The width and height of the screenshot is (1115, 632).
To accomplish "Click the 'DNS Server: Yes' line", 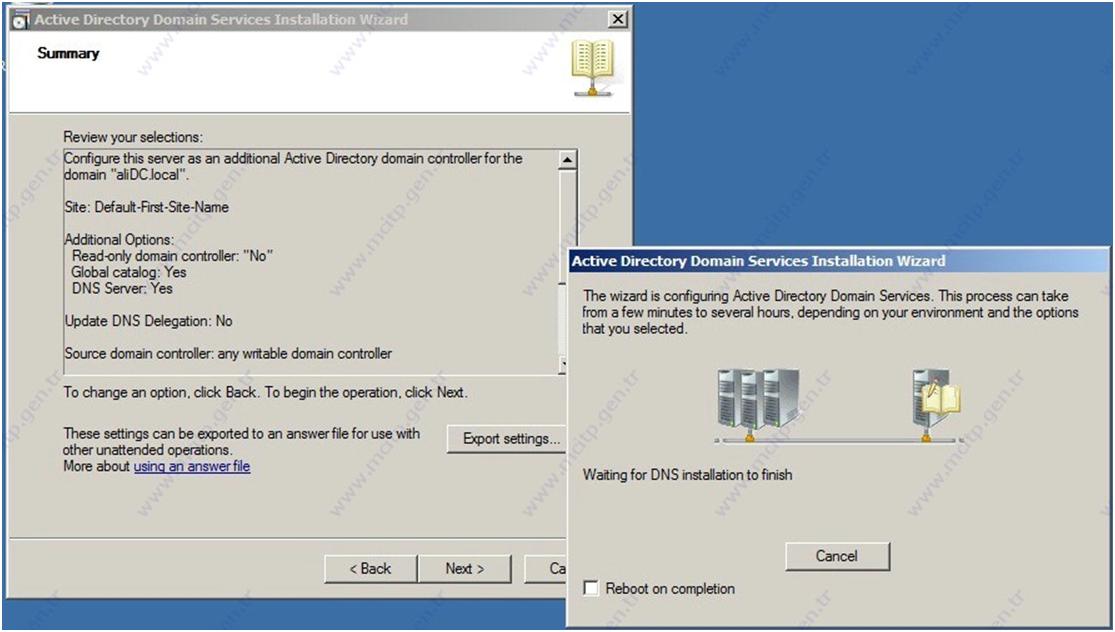I will pos(122,289).
